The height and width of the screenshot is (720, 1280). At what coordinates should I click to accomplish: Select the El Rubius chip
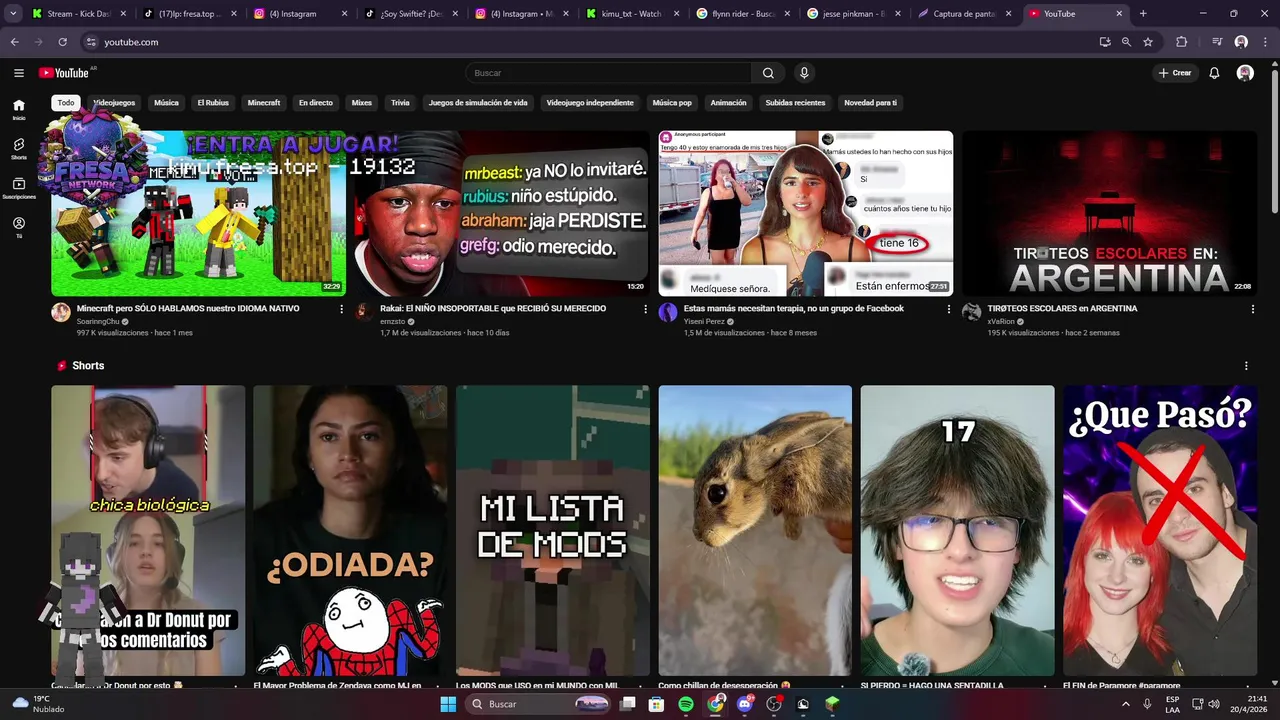pos(213,103)
